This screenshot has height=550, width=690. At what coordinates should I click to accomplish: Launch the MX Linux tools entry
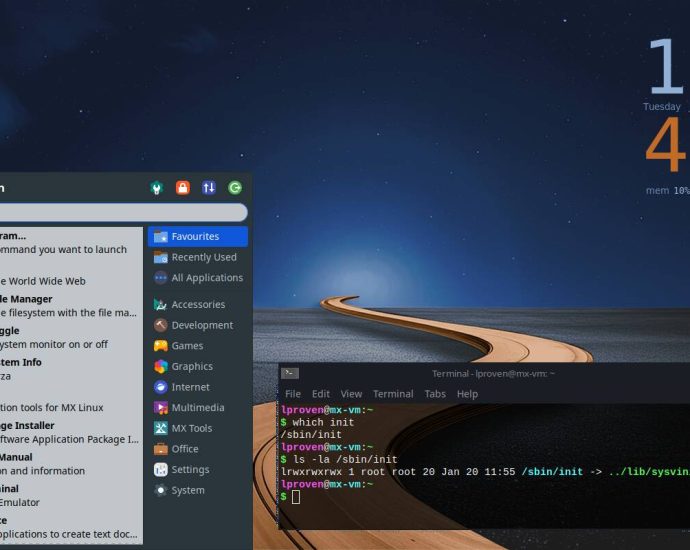pos(70,401)
